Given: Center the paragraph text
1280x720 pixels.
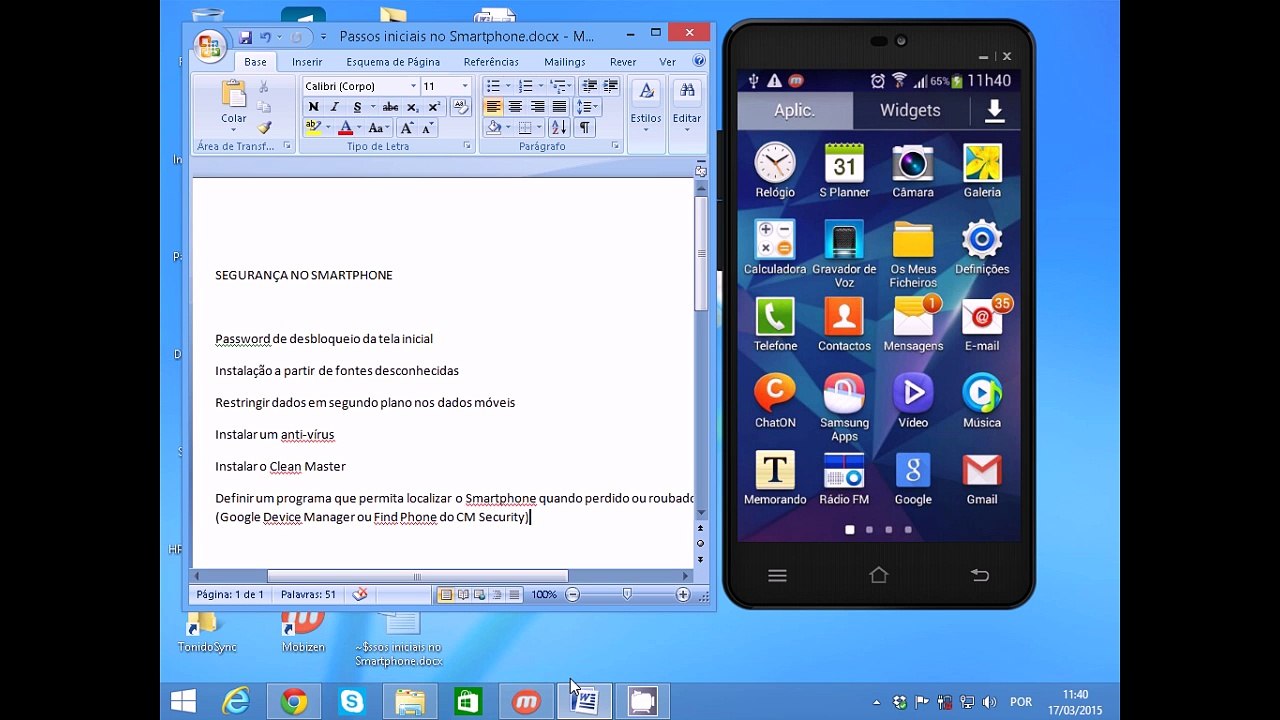Looking at the screenshot, I should pyautogui.click(x=515, y=107).
